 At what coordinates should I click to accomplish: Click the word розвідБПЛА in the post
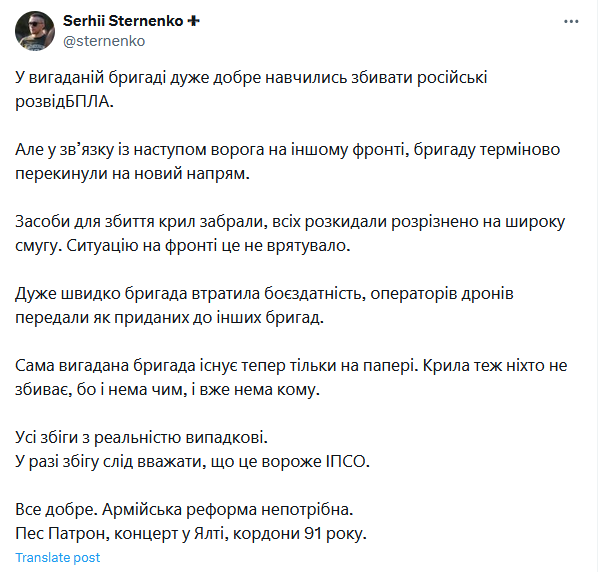pyautogui.click(x=64, y=102)
